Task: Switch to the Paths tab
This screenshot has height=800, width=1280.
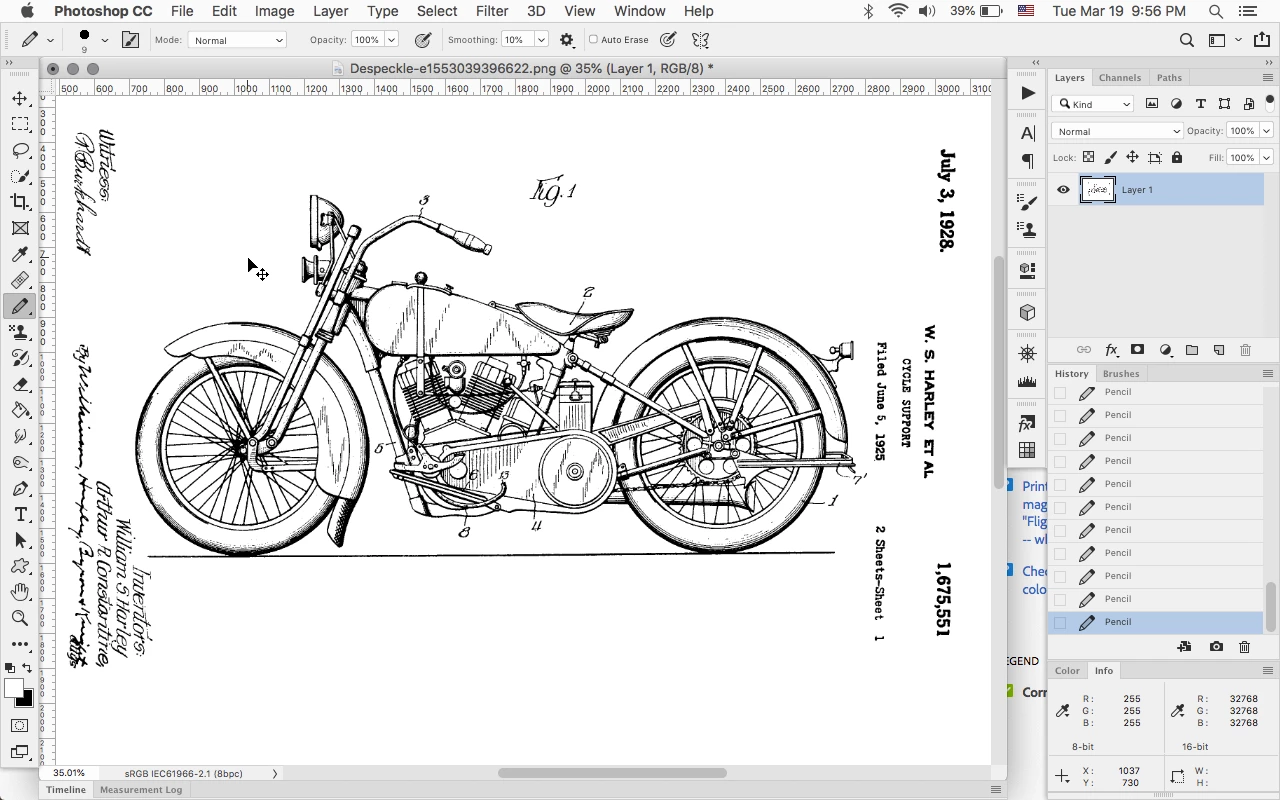Action: tap(1169, 77)
